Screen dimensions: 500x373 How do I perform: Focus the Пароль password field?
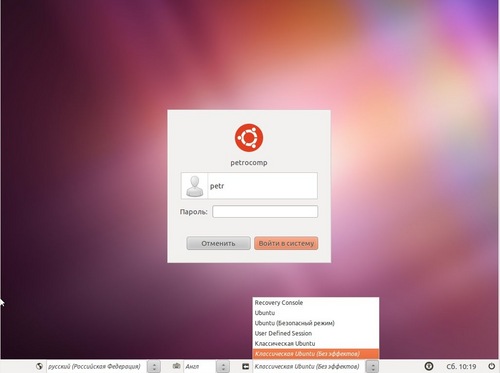click(265, 212)
